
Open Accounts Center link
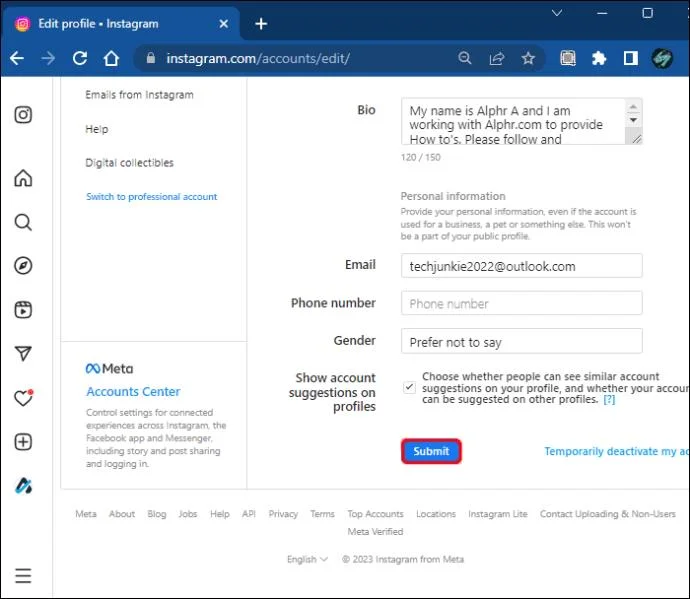click(133, 392)
